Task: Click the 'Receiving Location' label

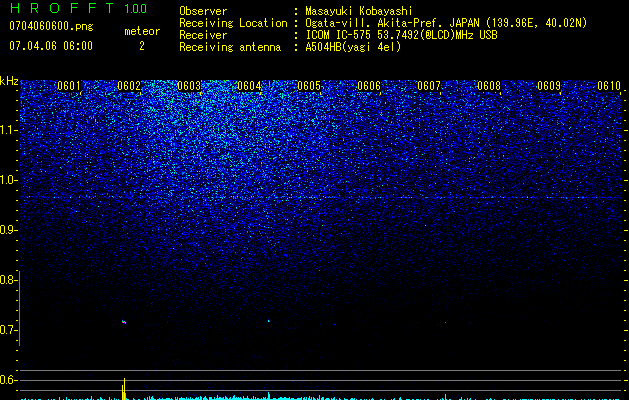Action: coord(233,23)
